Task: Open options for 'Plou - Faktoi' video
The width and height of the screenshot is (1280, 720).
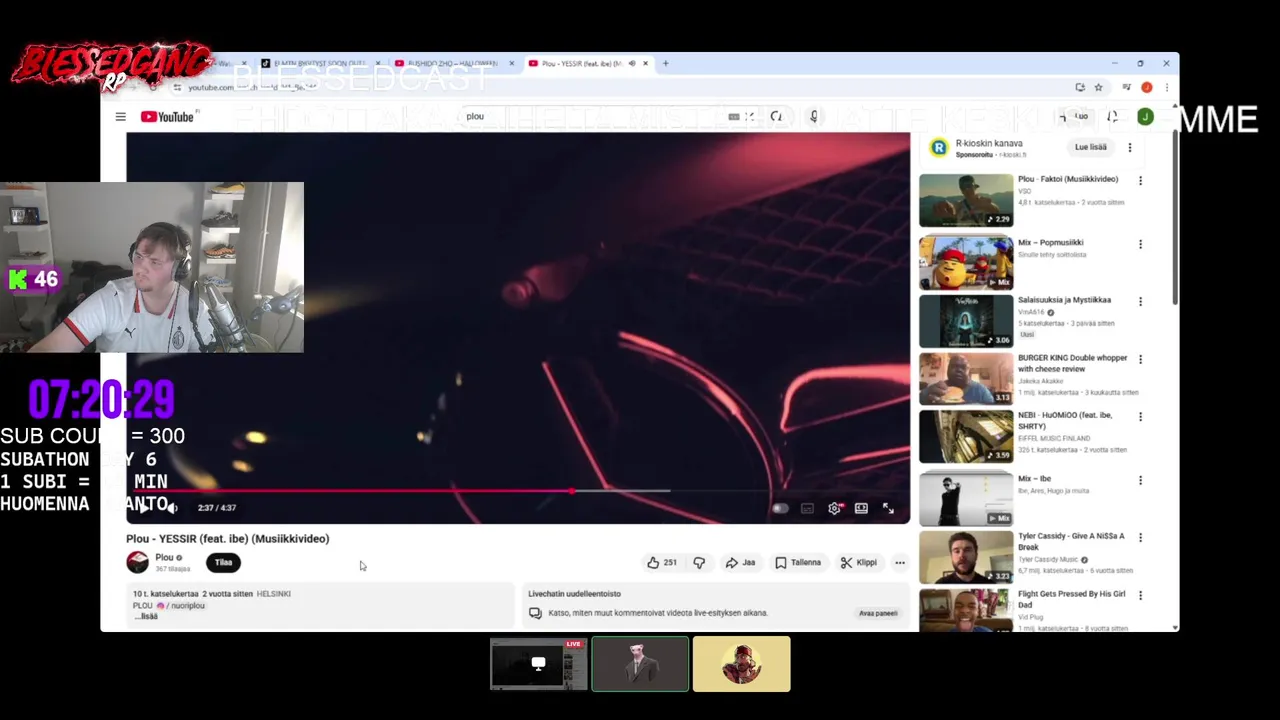Action: (1140, 181)
